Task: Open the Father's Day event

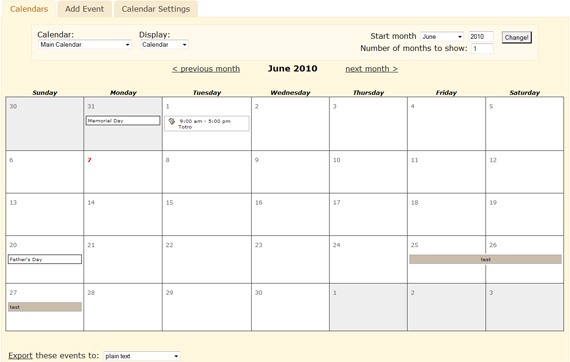Action: tap(45, 260)
